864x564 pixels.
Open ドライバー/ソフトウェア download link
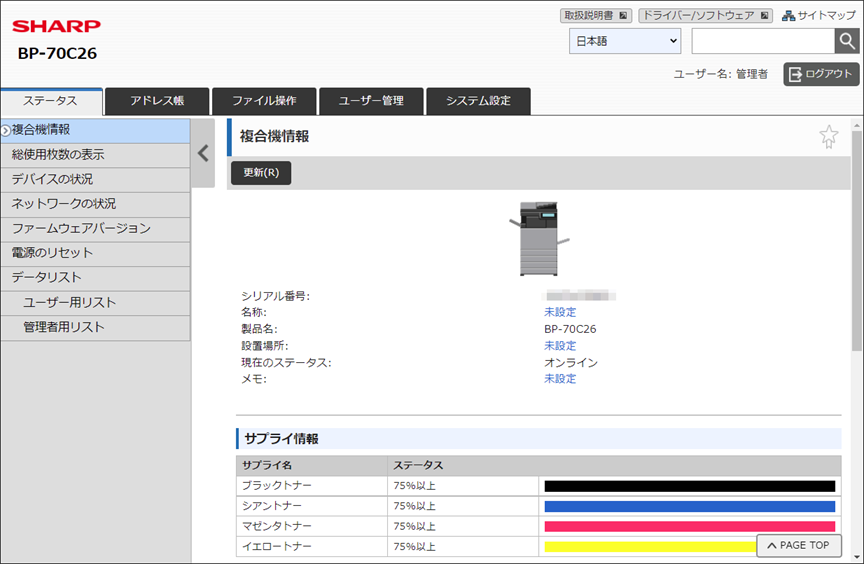point(705,15)
